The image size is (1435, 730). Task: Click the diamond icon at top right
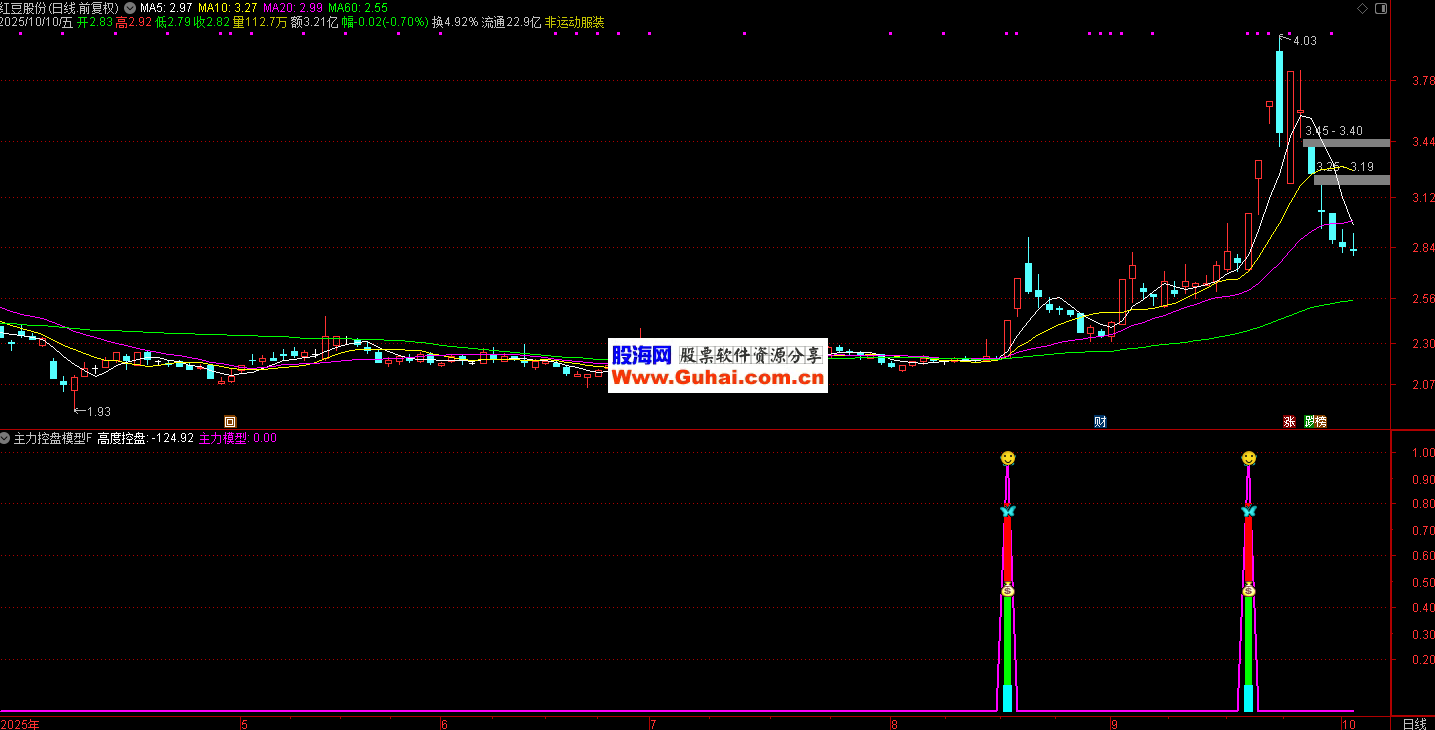tap(1356, 7)
